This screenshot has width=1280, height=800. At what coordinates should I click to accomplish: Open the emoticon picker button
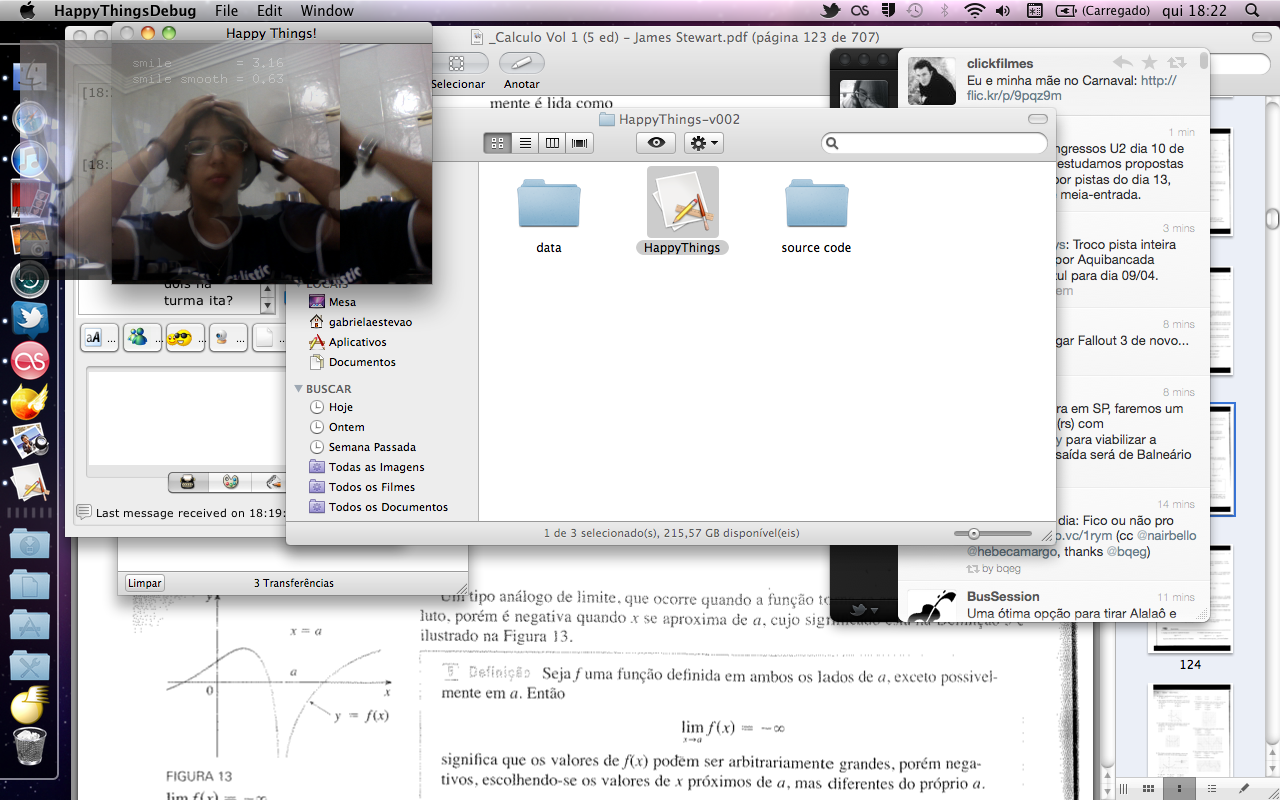tap(185, 338)
